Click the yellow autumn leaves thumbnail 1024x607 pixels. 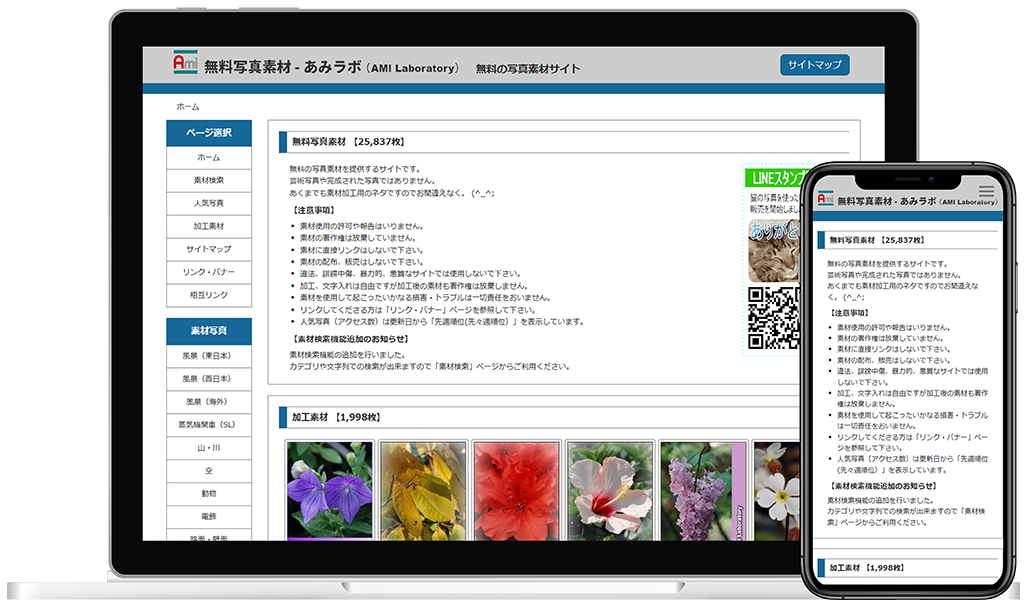pos(422,490)
